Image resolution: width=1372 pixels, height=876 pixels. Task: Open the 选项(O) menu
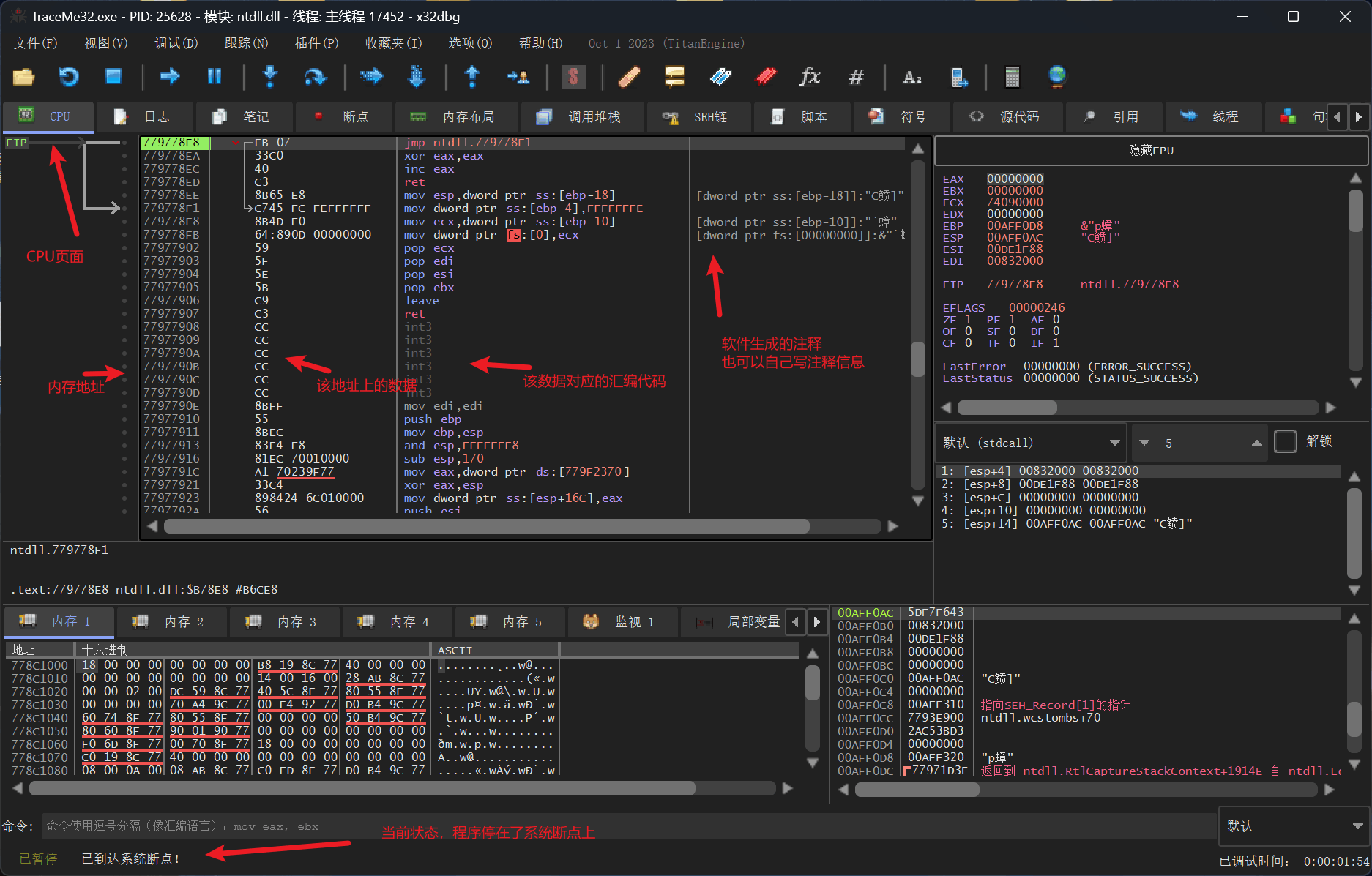pos(470,43)
